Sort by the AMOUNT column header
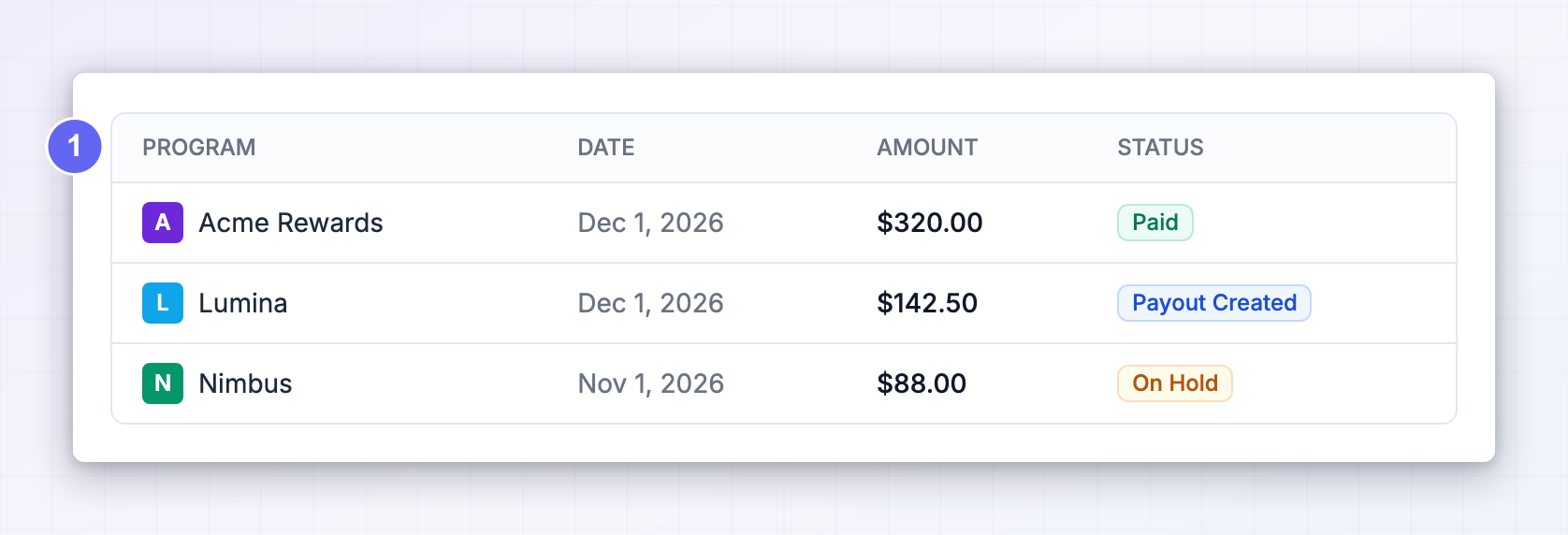The width and height of the screenshot is (1568, 535). (927, 148)
